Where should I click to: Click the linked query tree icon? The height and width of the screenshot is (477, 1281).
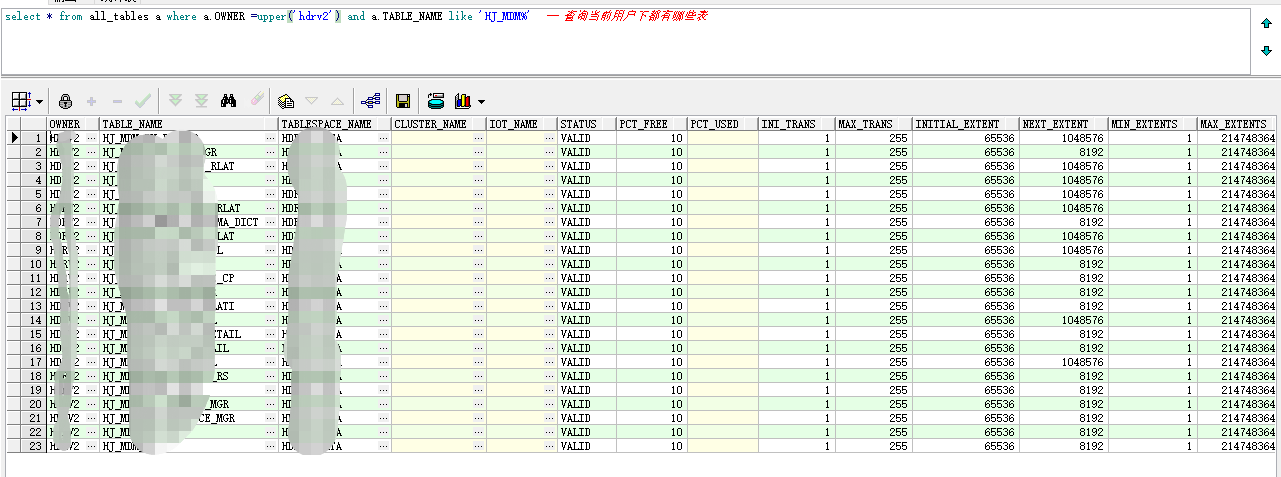[371, 101]
